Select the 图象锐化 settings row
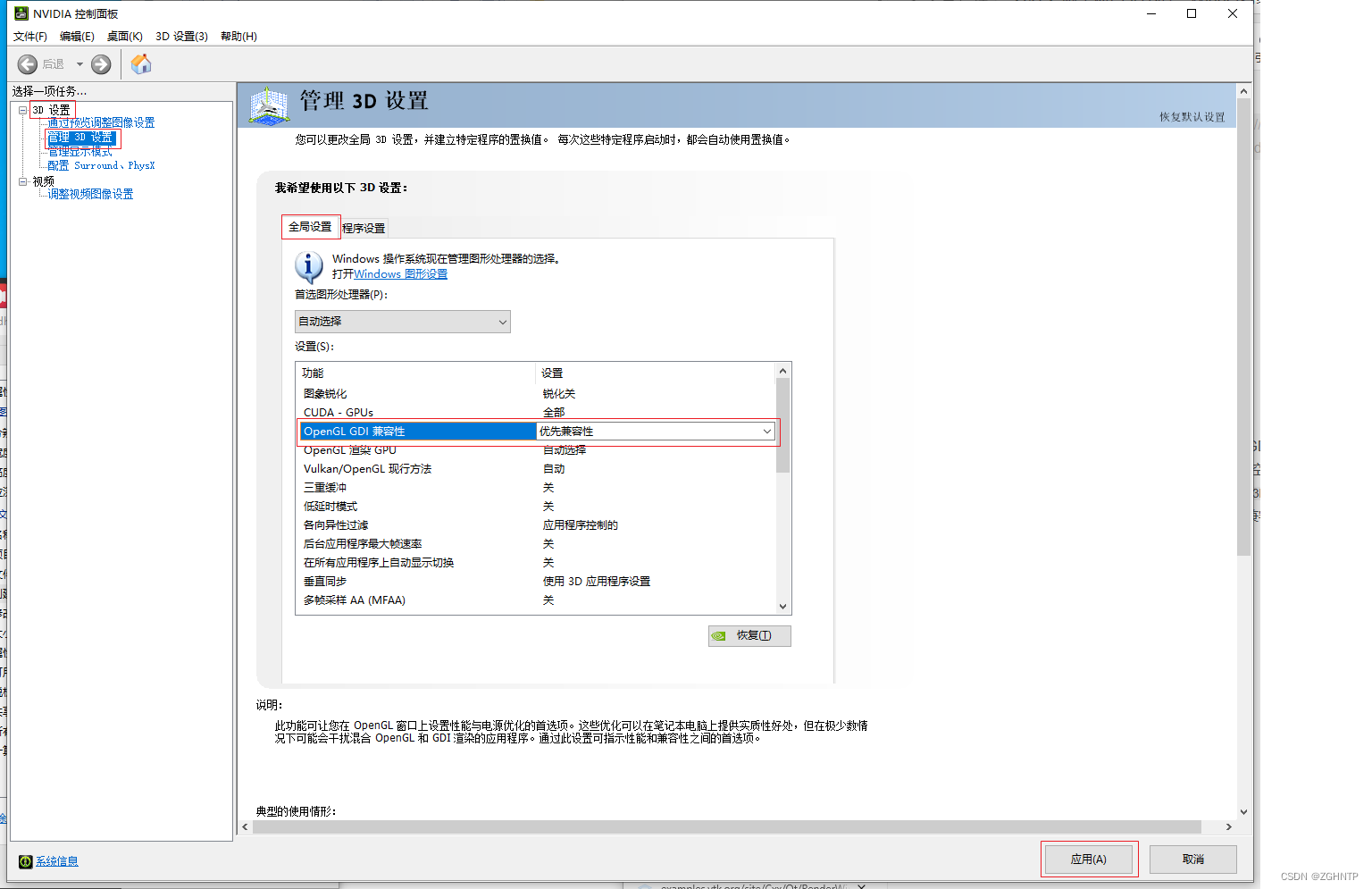The height and width of the screenshot is (889, 1372). point(535,394)
